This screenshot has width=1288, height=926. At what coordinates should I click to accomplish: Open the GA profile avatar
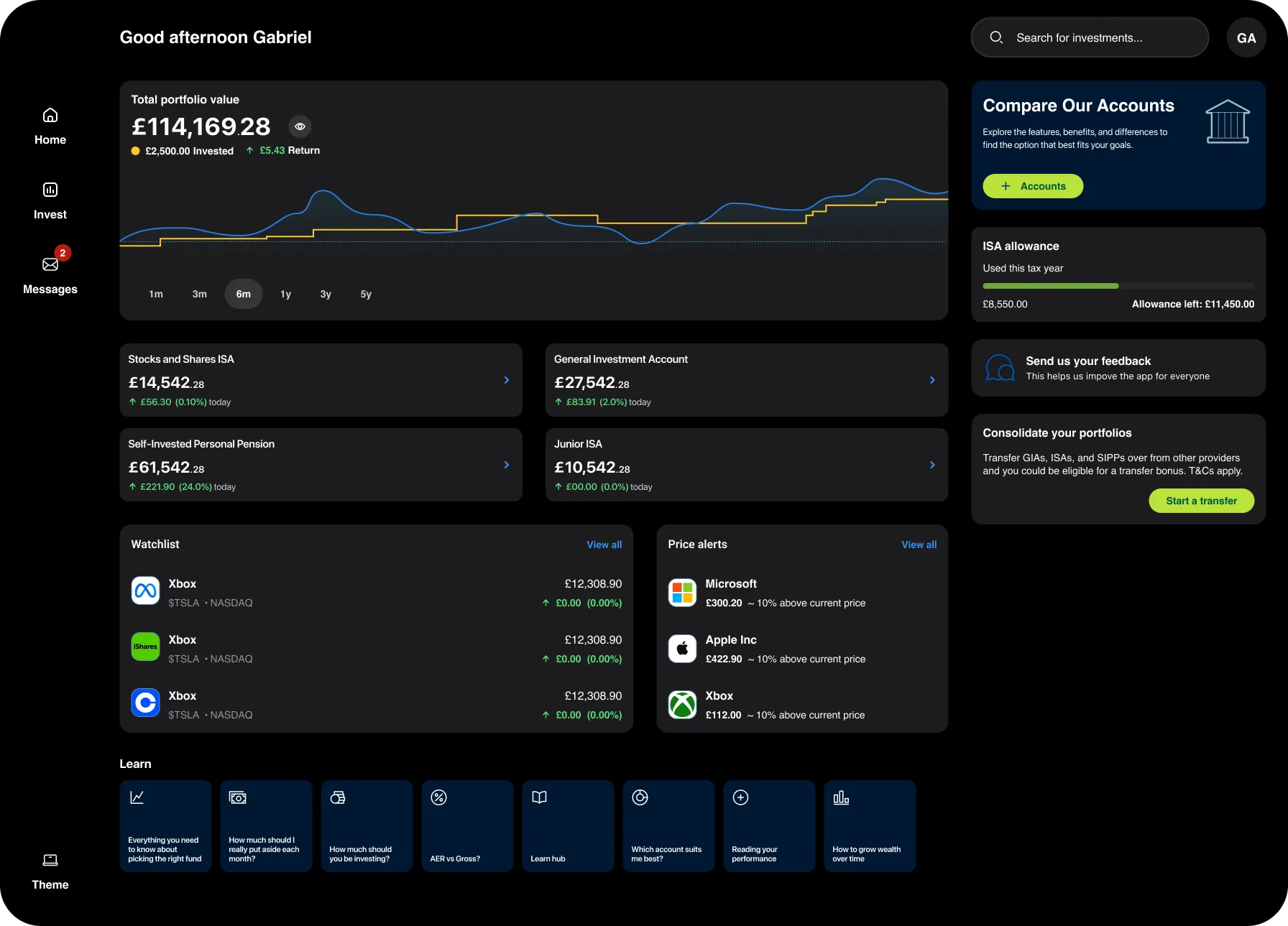tap(1246, 37)
